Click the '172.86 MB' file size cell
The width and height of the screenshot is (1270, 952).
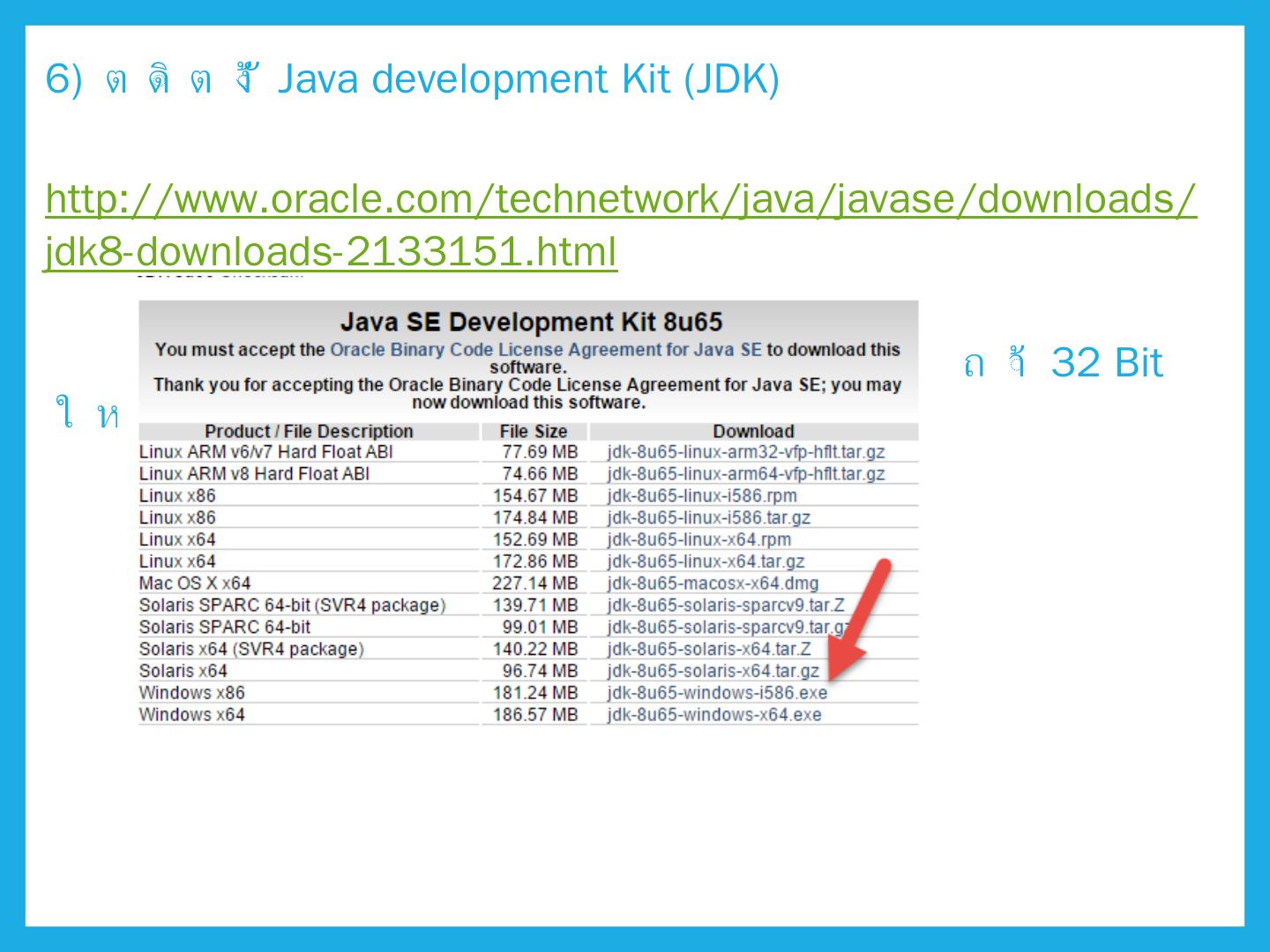tap(534, 562)
